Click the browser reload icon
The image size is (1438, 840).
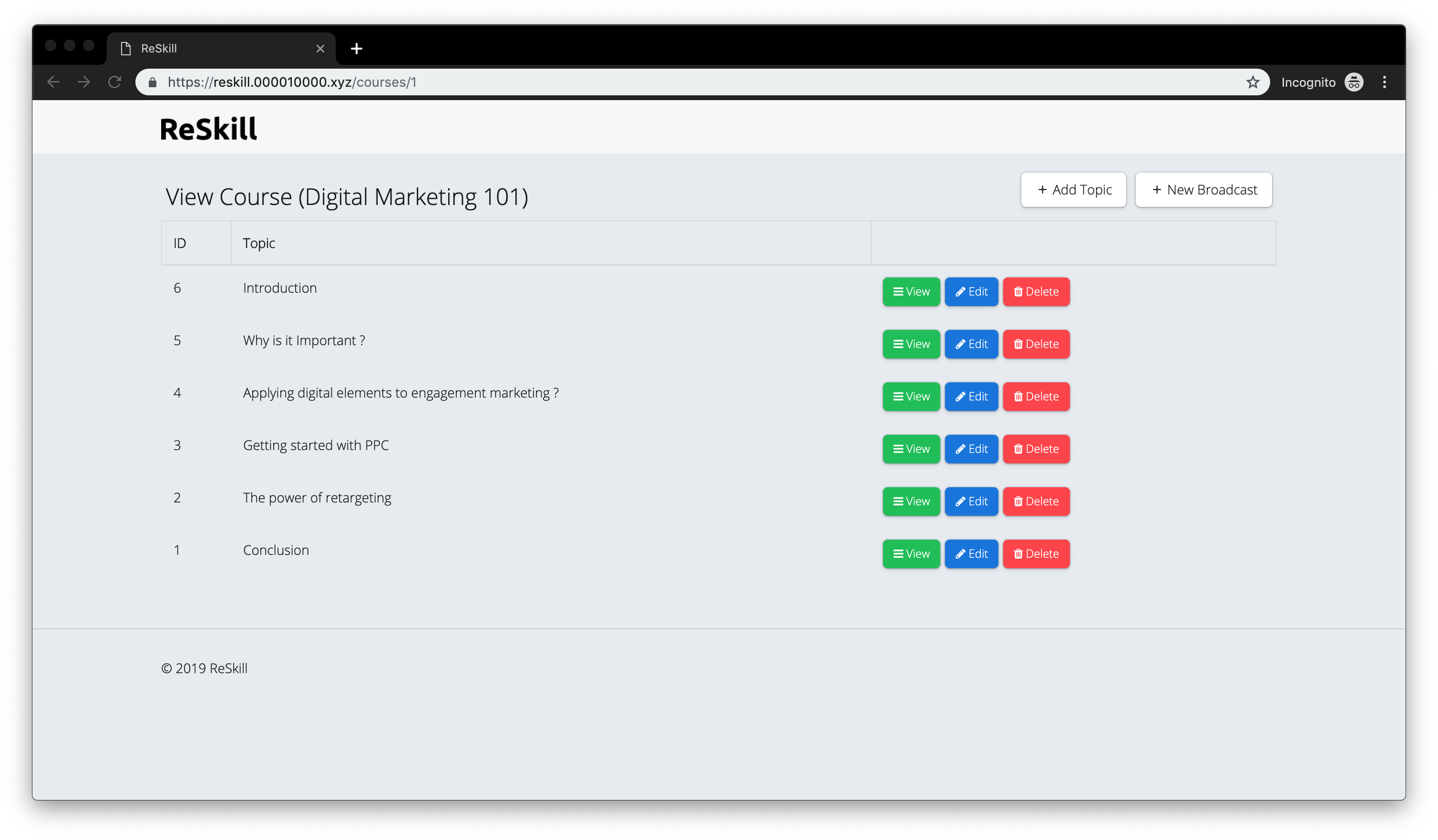(x=115, y=82)
